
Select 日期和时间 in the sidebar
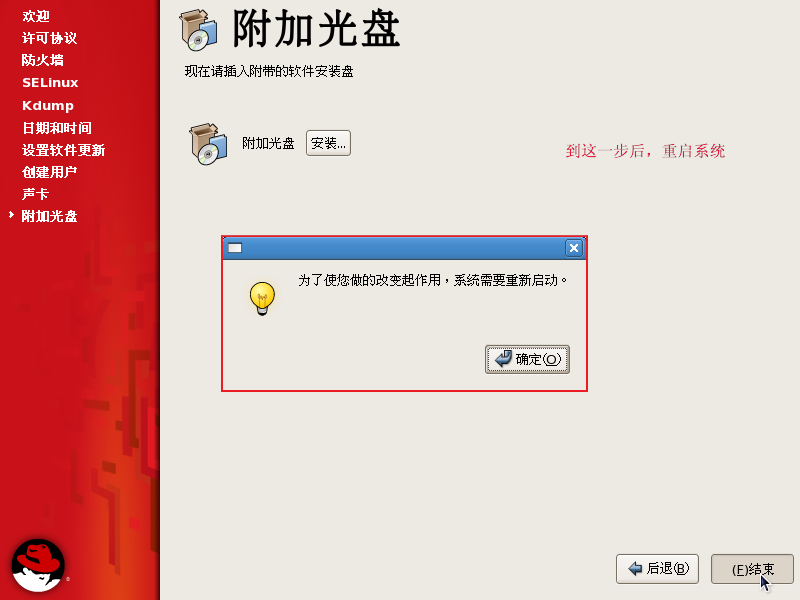(x=57, y=128)
